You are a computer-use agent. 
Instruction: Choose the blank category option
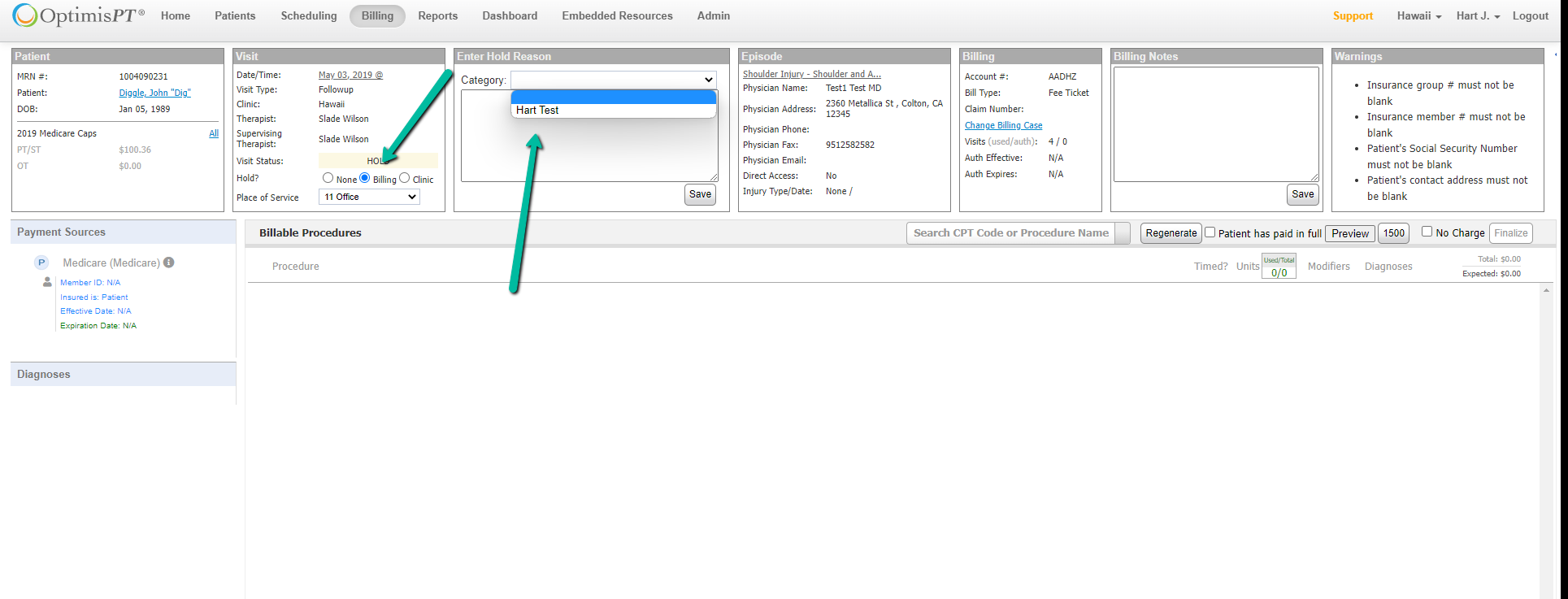(x=614, y=97)
